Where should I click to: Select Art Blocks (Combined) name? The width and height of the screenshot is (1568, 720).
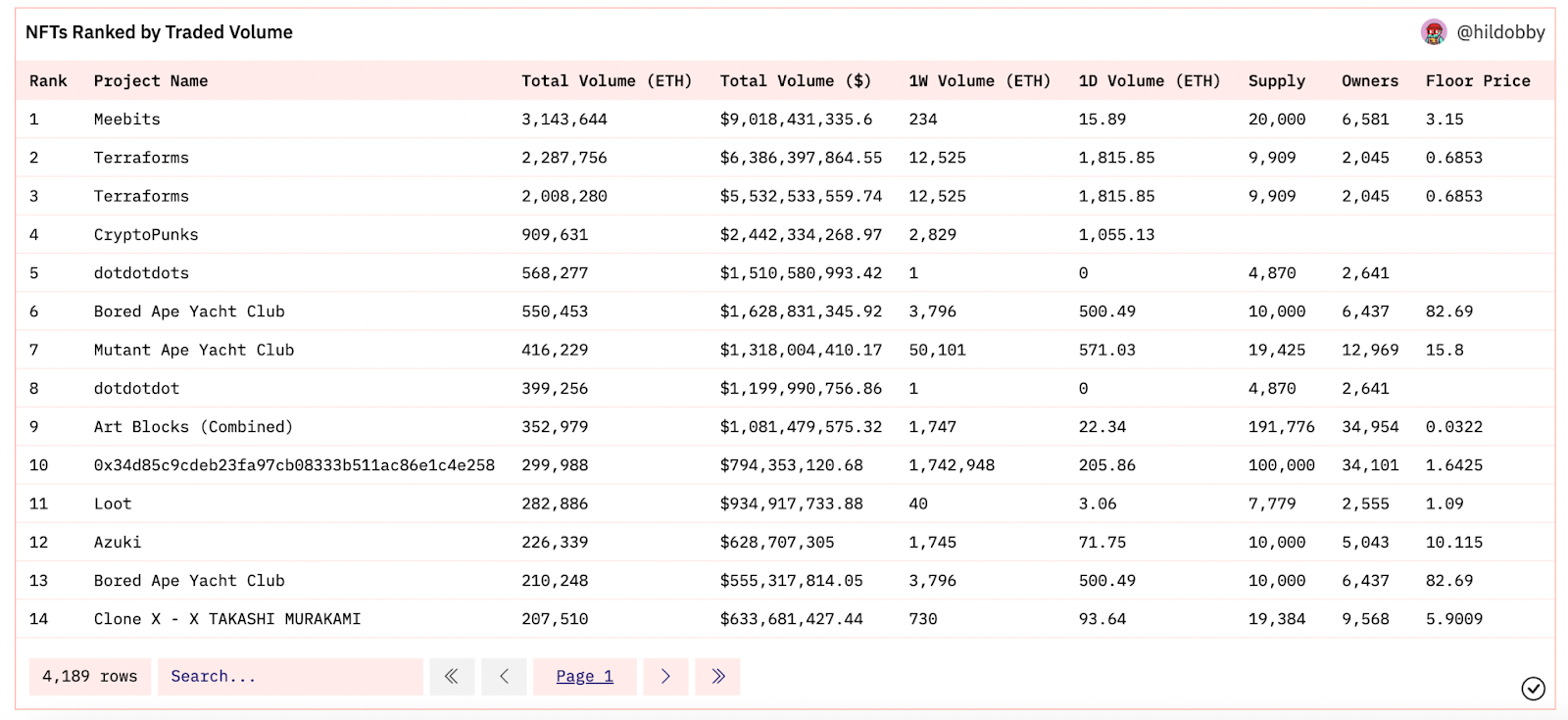tap(193, 427)
